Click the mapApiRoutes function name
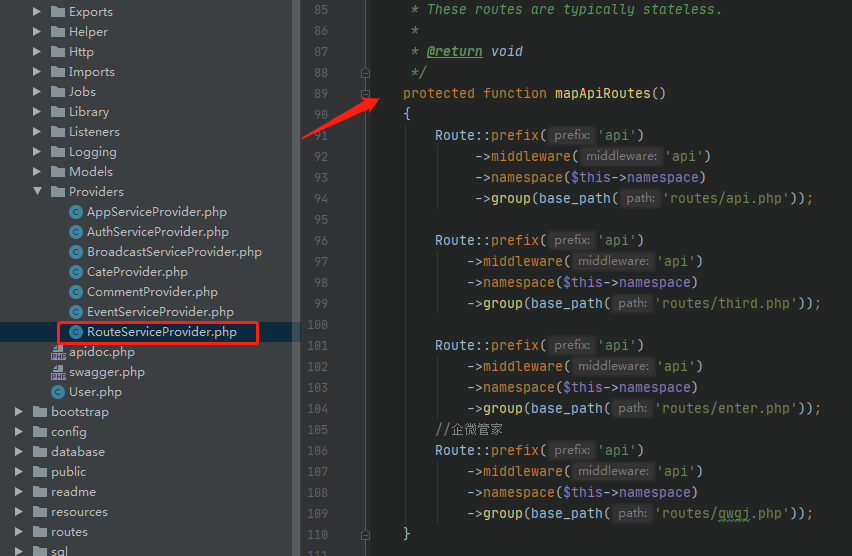This screenshot has width=852, height=556. pyautogui.click(x=602, y=94)
